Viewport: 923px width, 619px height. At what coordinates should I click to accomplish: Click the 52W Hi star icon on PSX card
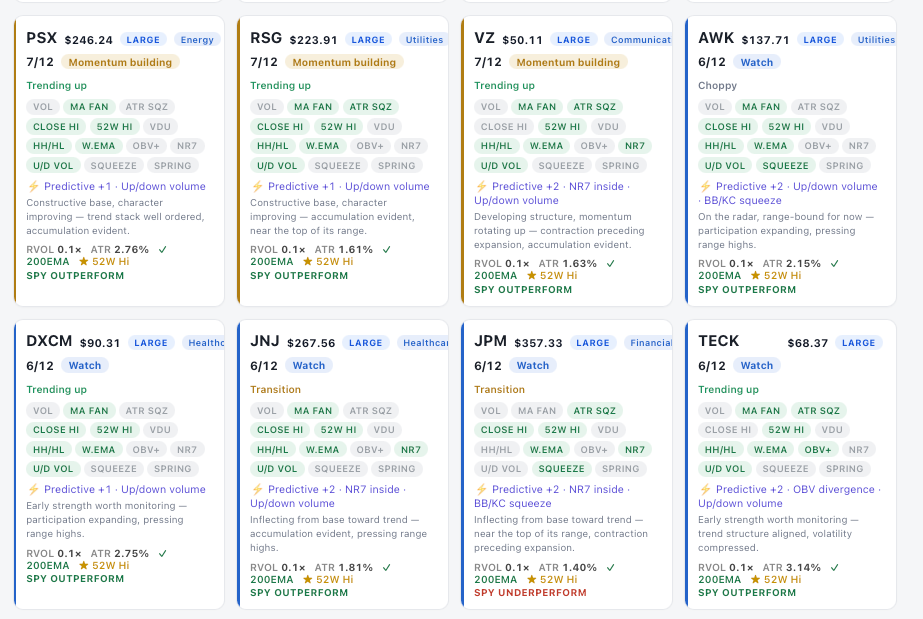tap(84, 261)
